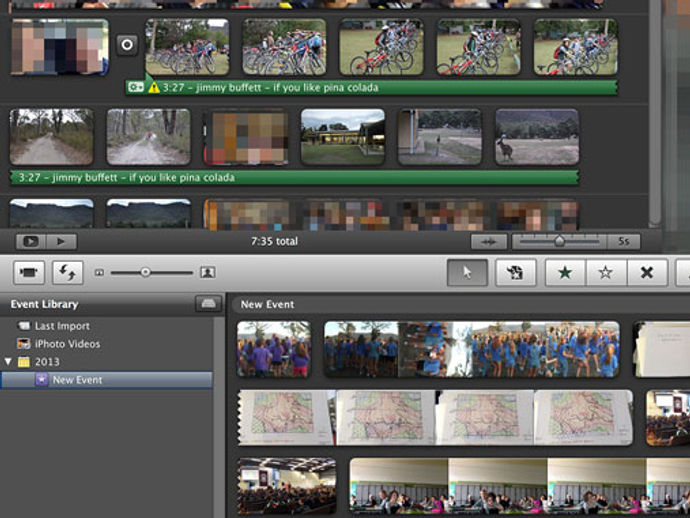Select New Event in the library tree
690x518 pixels.
[x=106, y=380]
